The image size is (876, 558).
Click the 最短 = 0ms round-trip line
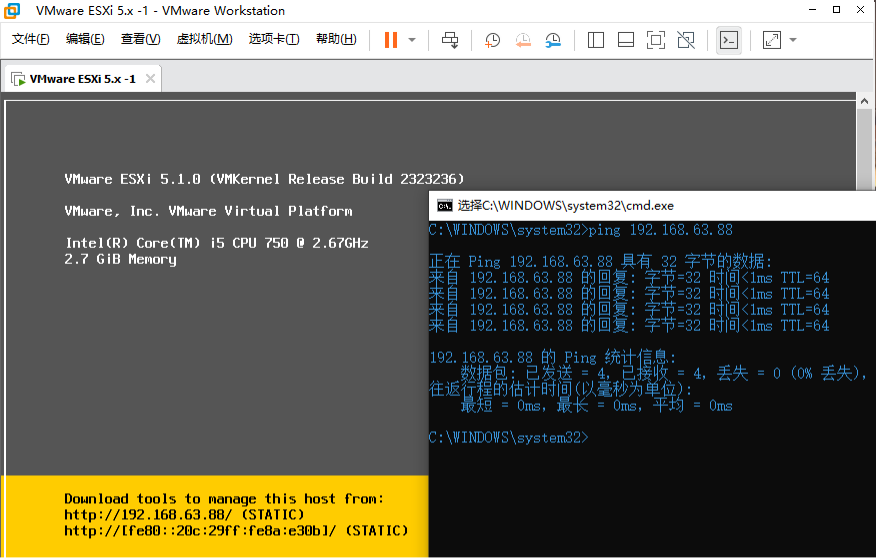pyautogui.click(x=596, y=406)
